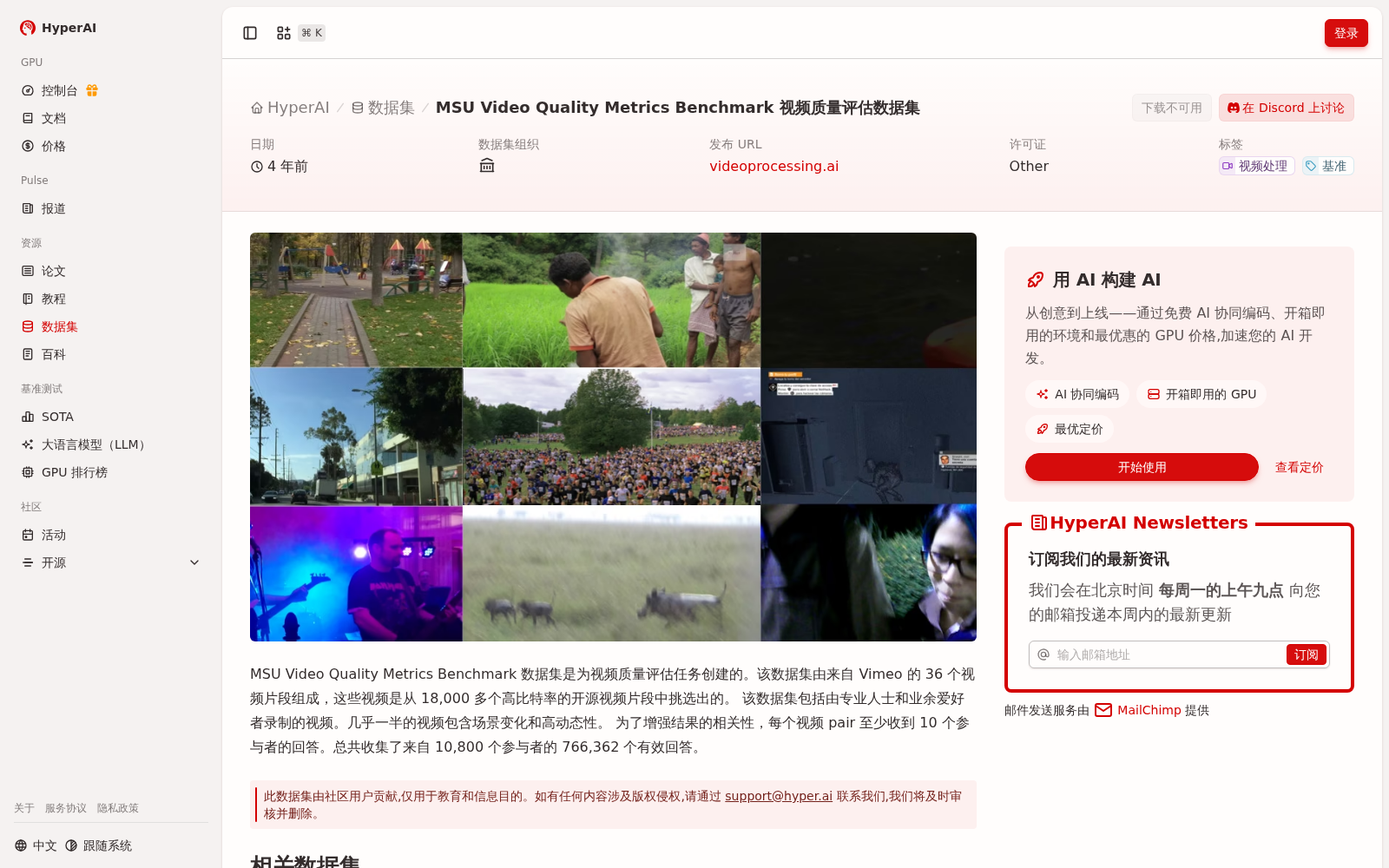Open 关于 footer link
The height and width of the screenshot is (868, 1389).
pos(24,808)
